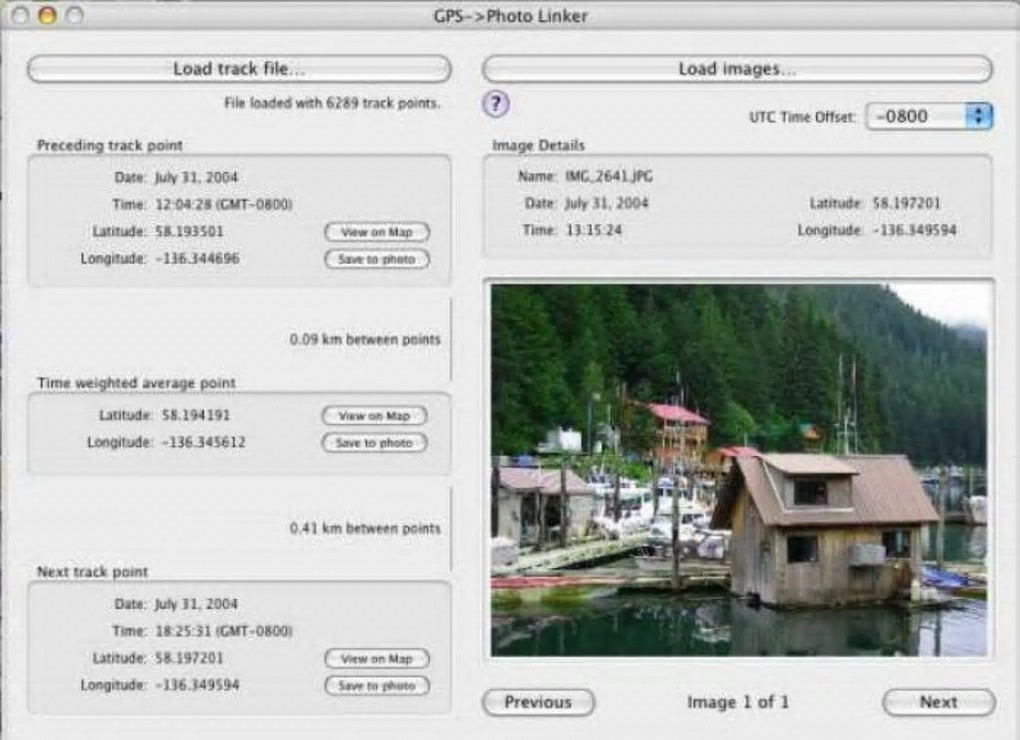Open the UTC Time Offset dropdown

click(x=929, y=117)
